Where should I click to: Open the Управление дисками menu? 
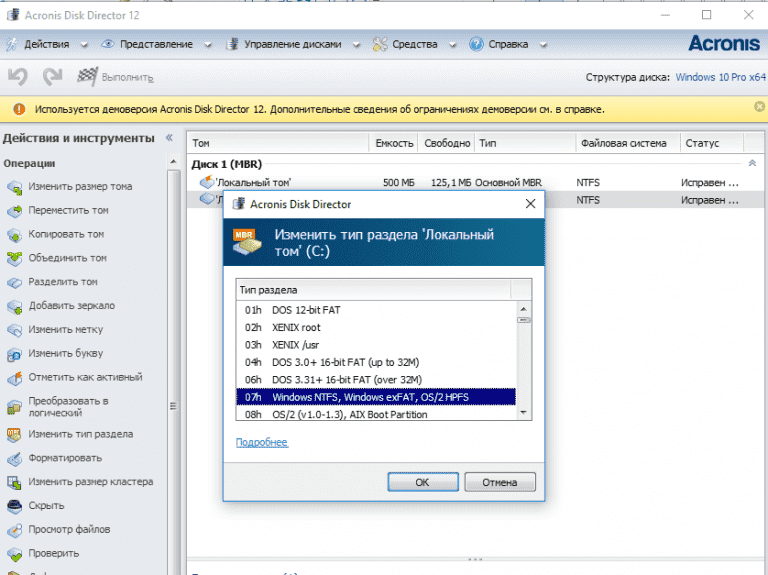(292, 44)
